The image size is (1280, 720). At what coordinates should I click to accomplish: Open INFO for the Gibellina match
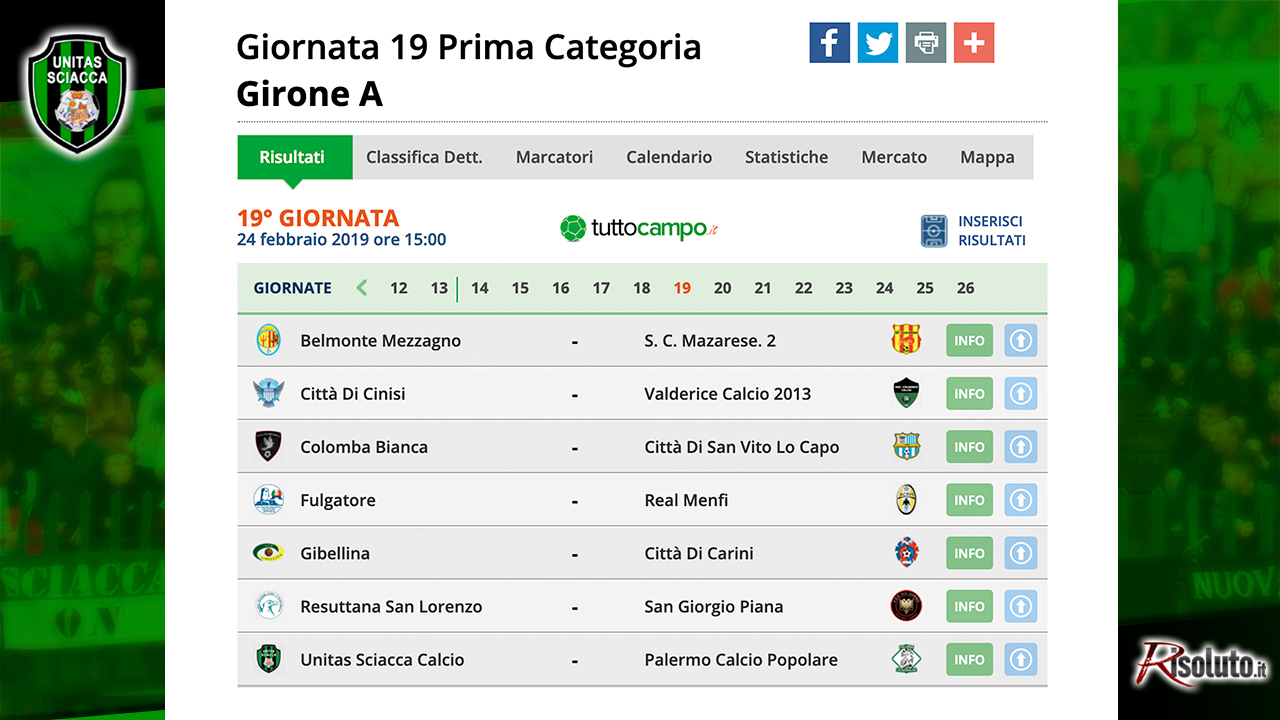pos(970,553)
